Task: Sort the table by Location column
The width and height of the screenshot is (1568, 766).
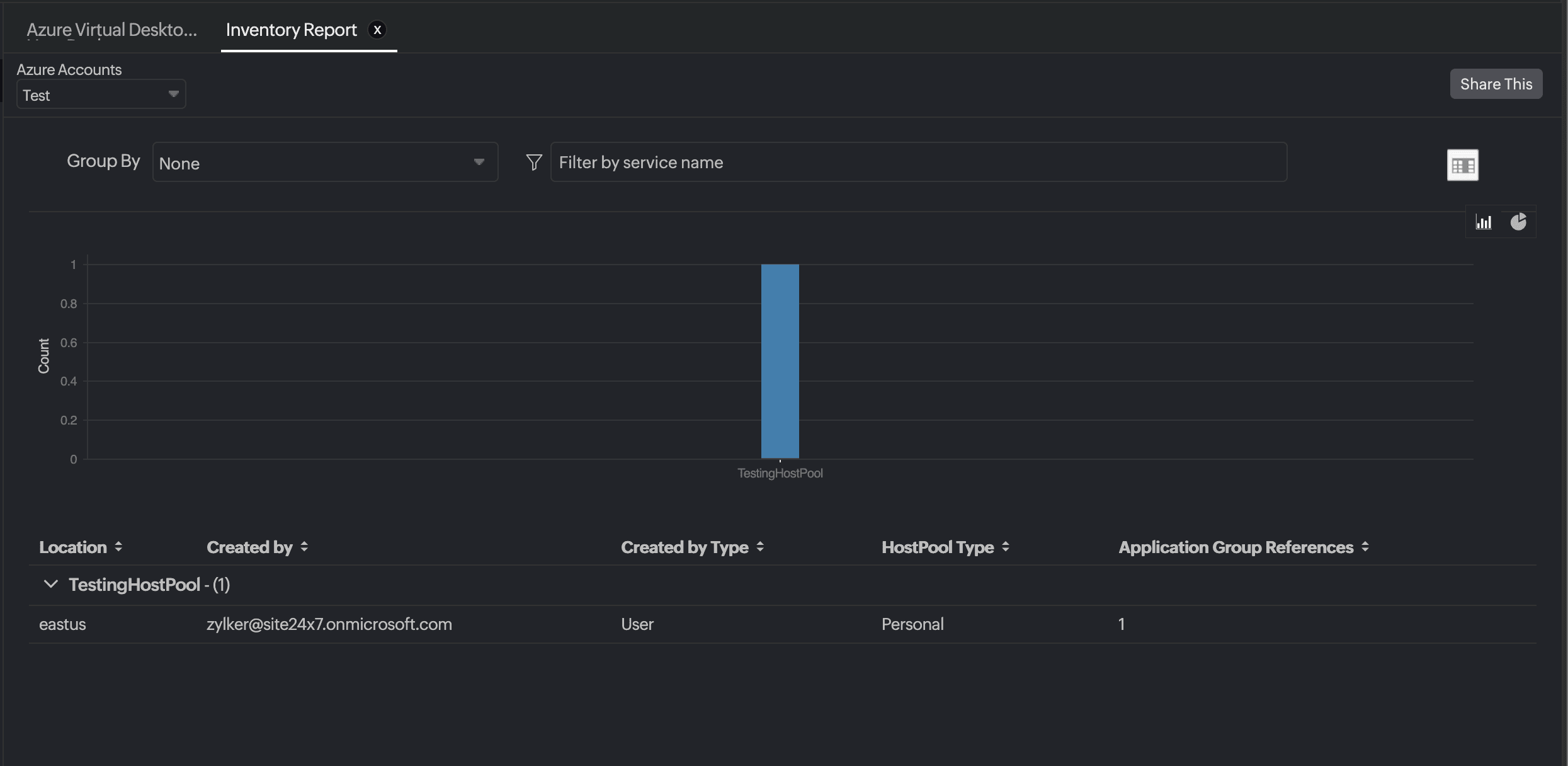Action: [x=120, y=547]
